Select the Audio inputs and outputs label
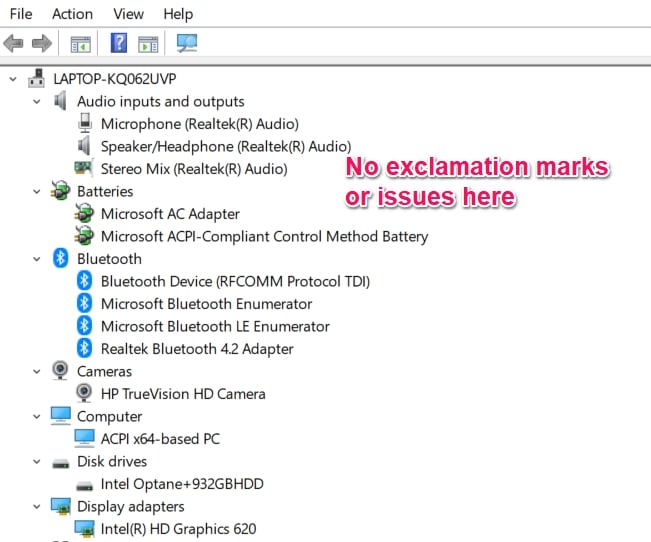Screen dimensions: 651x542 161,101
